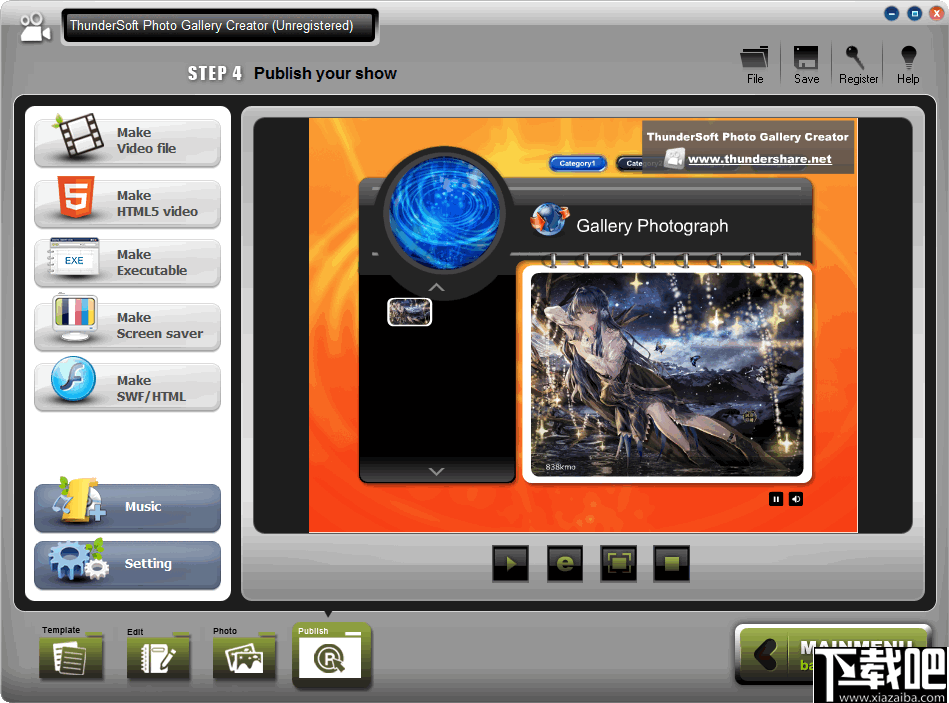The width and height of the screenshot is (949, 703).
Task: Open the File menu
Action: (755, 63)
